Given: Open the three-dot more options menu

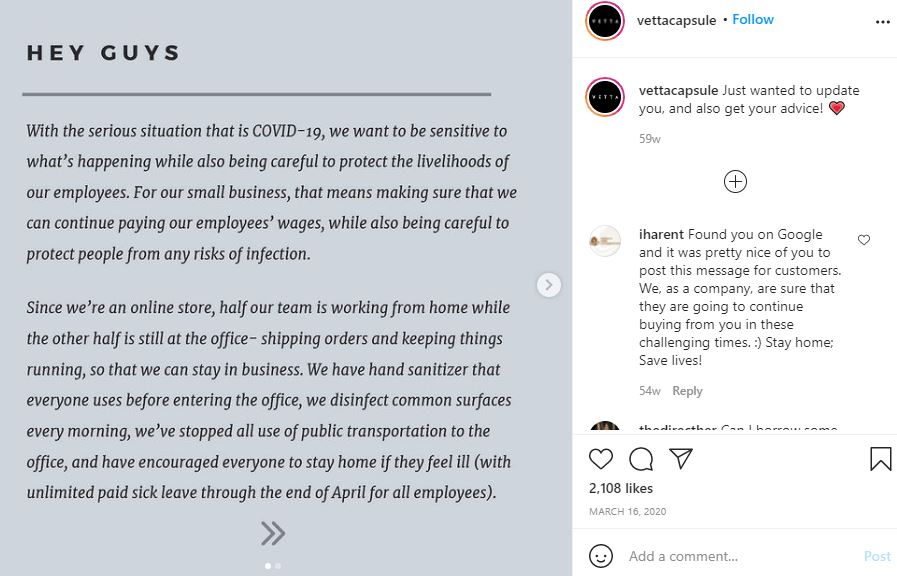Looking at the screenshot, I should point(882,21).
